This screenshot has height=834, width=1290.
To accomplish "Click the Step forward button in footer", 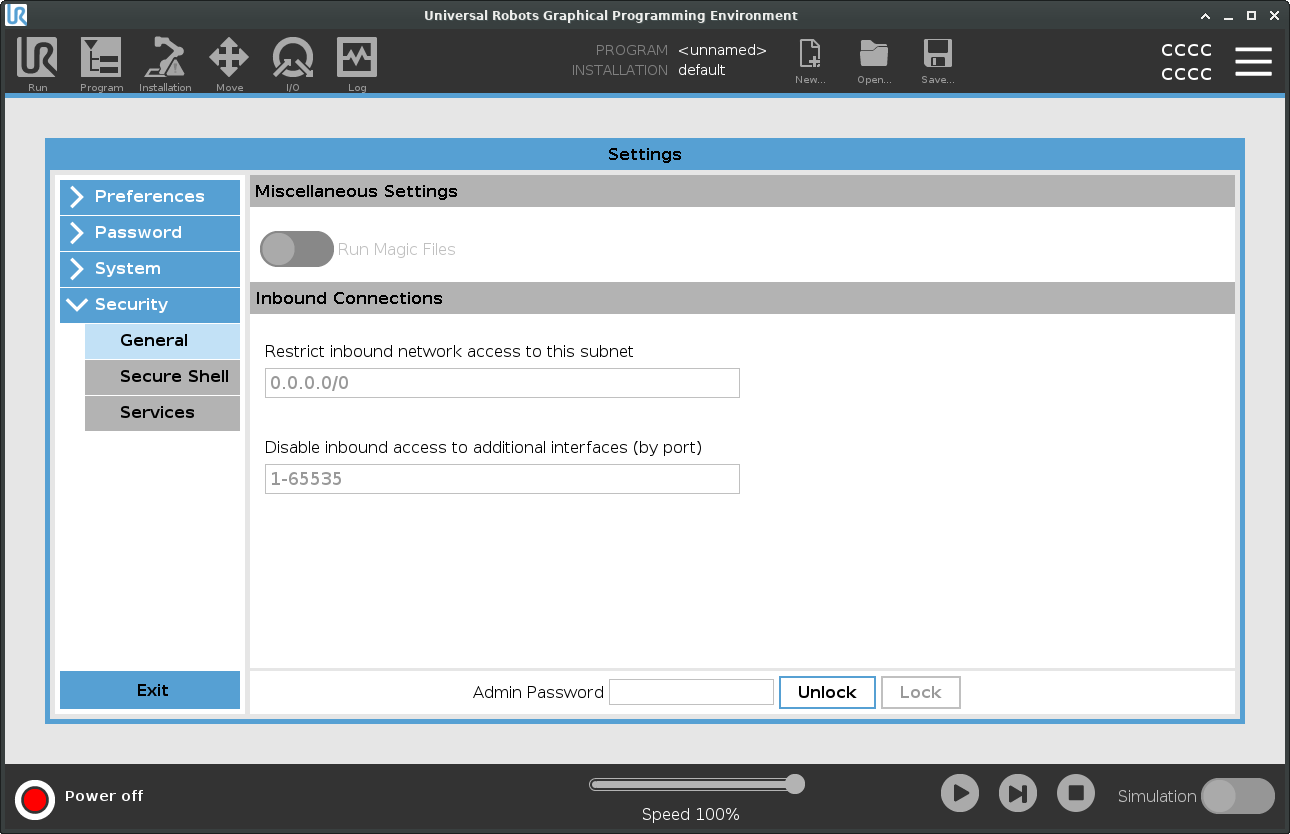I will tap(1018, 794).
